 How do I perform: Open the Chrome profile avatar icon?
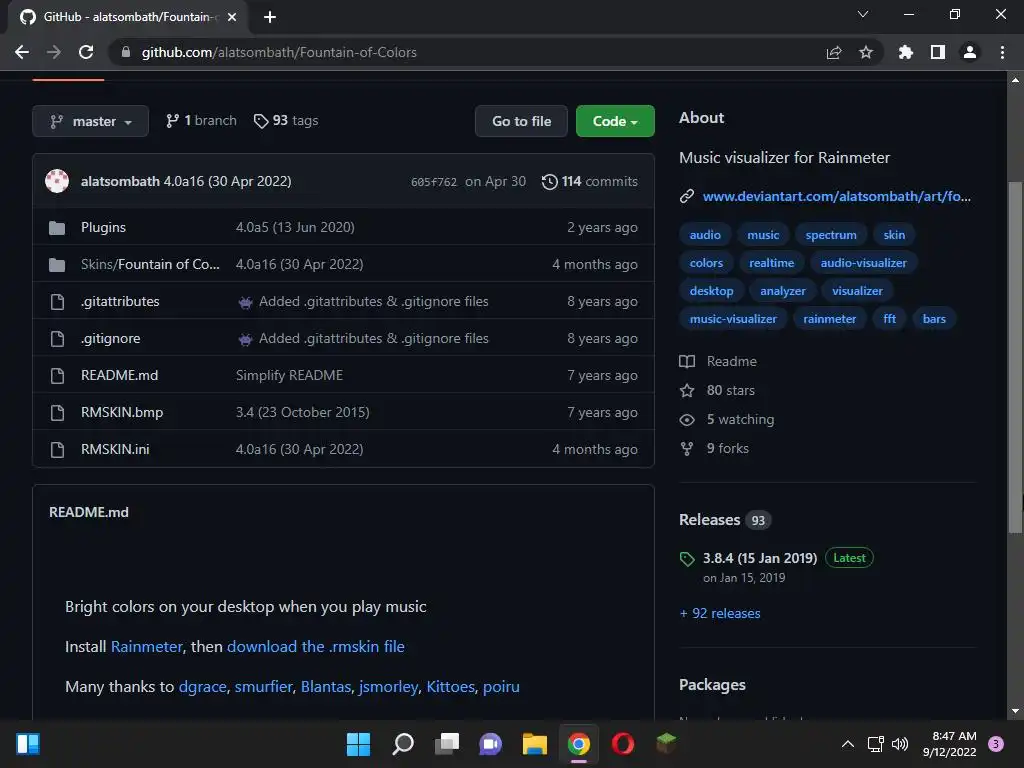[x=970, y=52]
